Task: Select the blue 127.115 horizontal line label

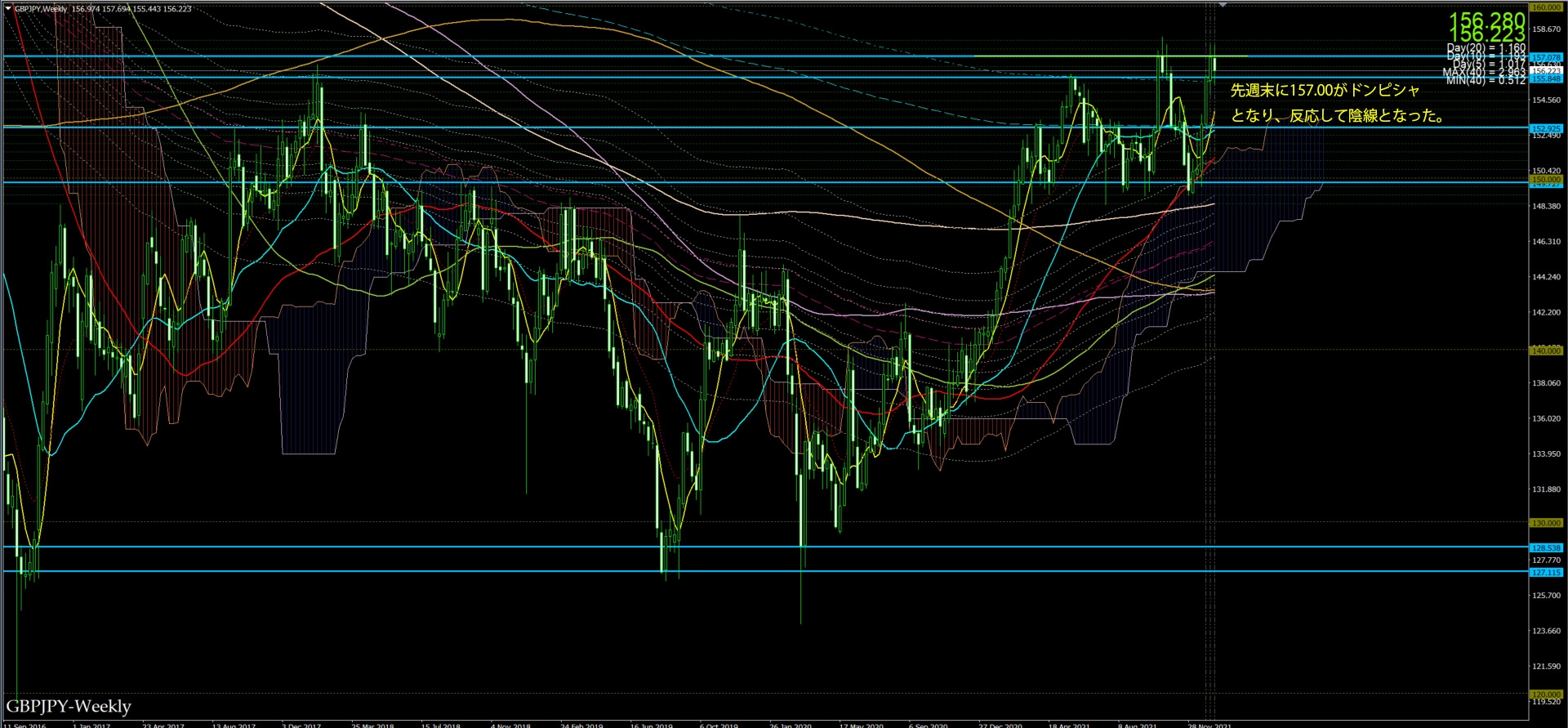Action: 1546,573
